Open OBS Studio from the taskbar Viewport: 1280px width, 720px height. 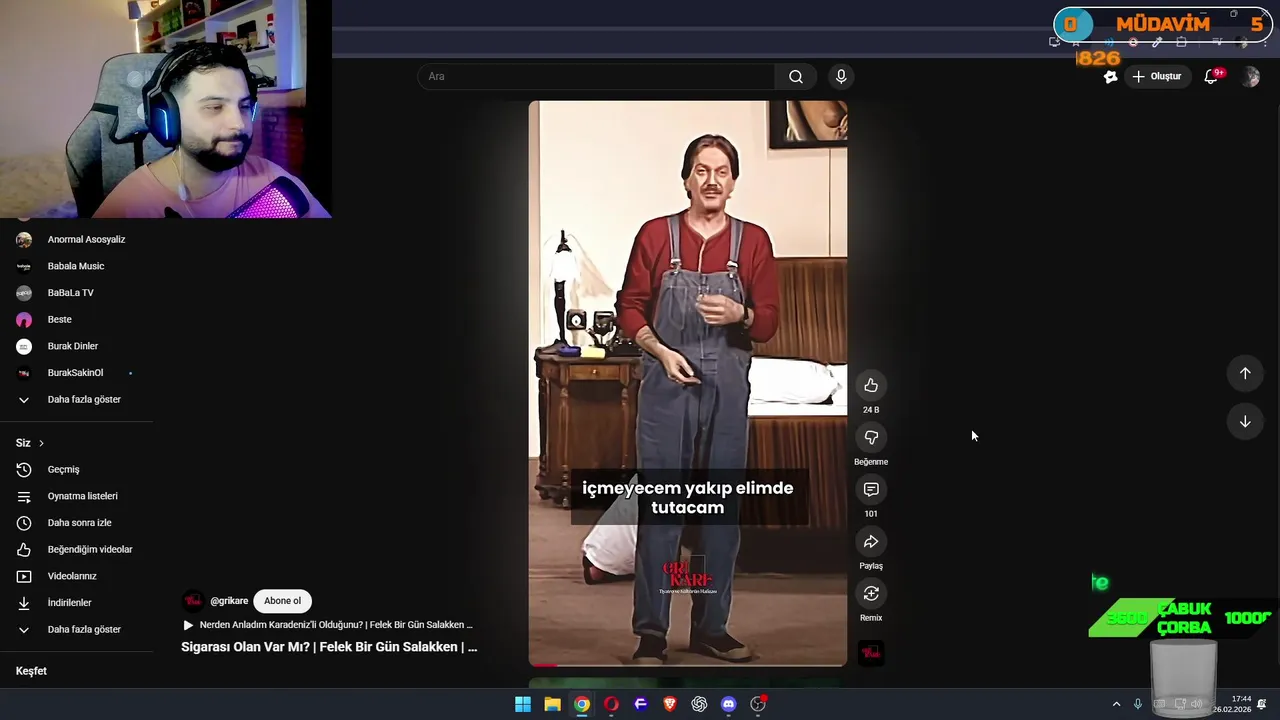(758, 704)
